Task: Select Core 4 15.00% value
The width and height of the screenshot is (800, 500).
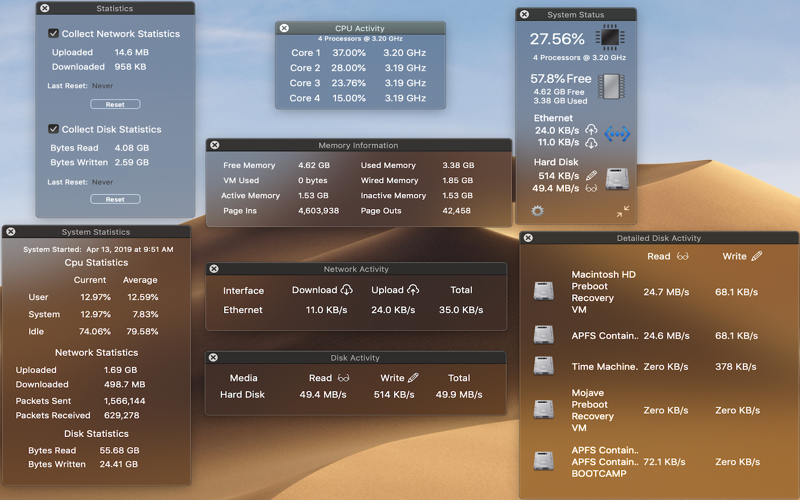Action: pos(349,98)
